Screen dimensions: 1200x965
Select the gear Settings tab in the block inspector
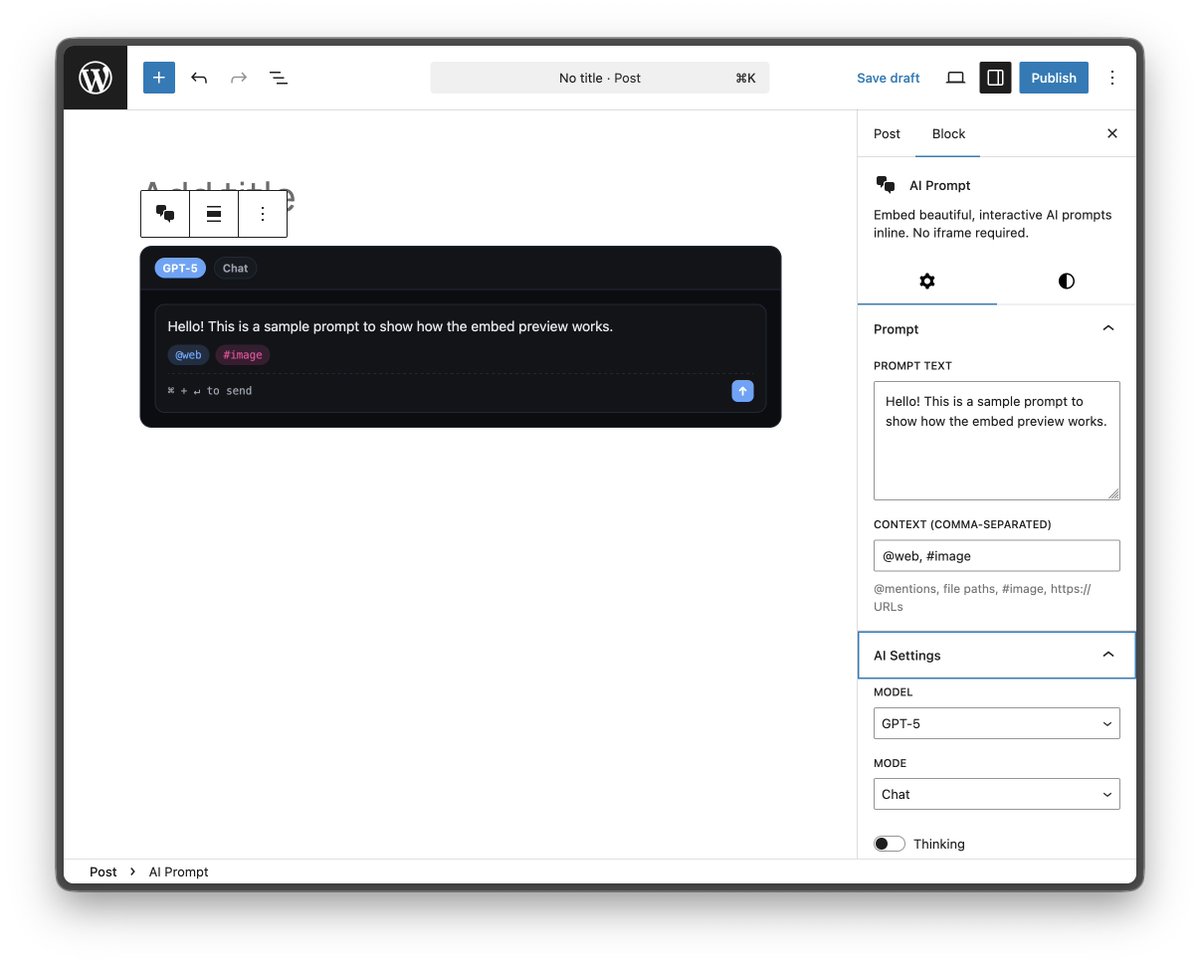click(x=927, y=281)
